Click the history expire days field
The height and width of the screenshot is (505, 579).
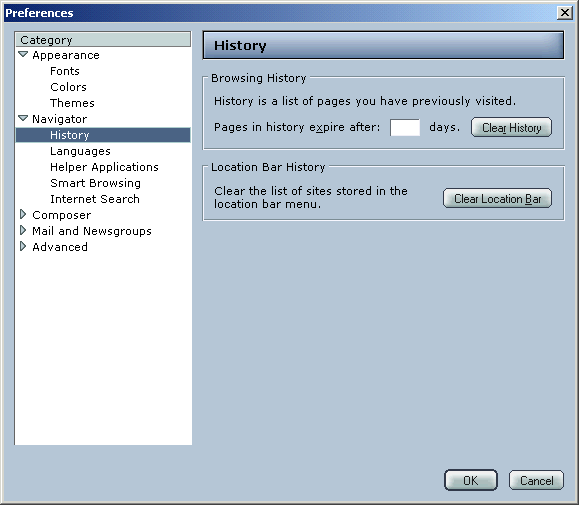(405, 127)
